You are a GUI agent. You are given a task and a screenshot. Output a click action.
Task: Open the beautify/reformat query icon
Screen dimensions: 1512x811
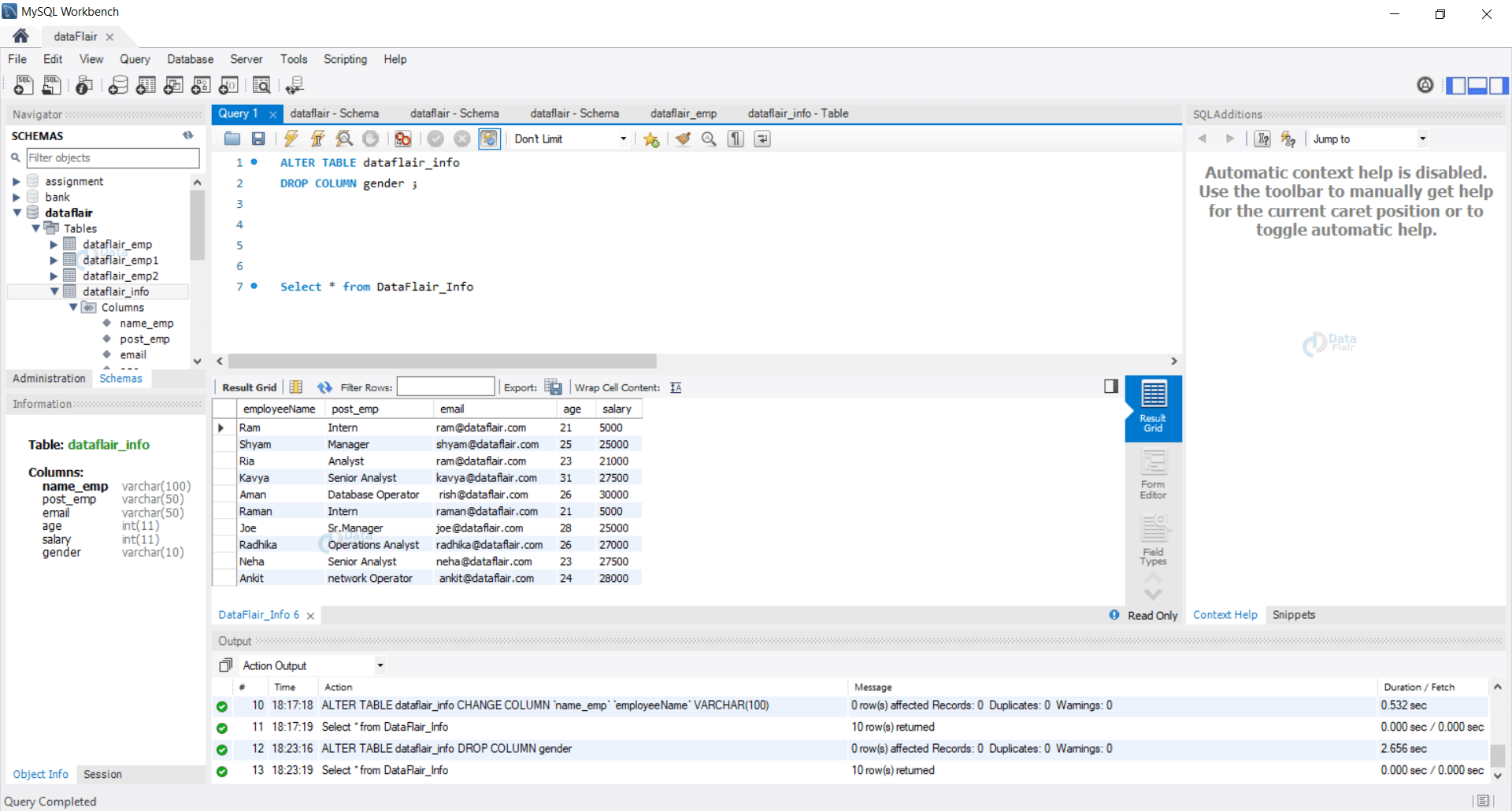[682, 139]
